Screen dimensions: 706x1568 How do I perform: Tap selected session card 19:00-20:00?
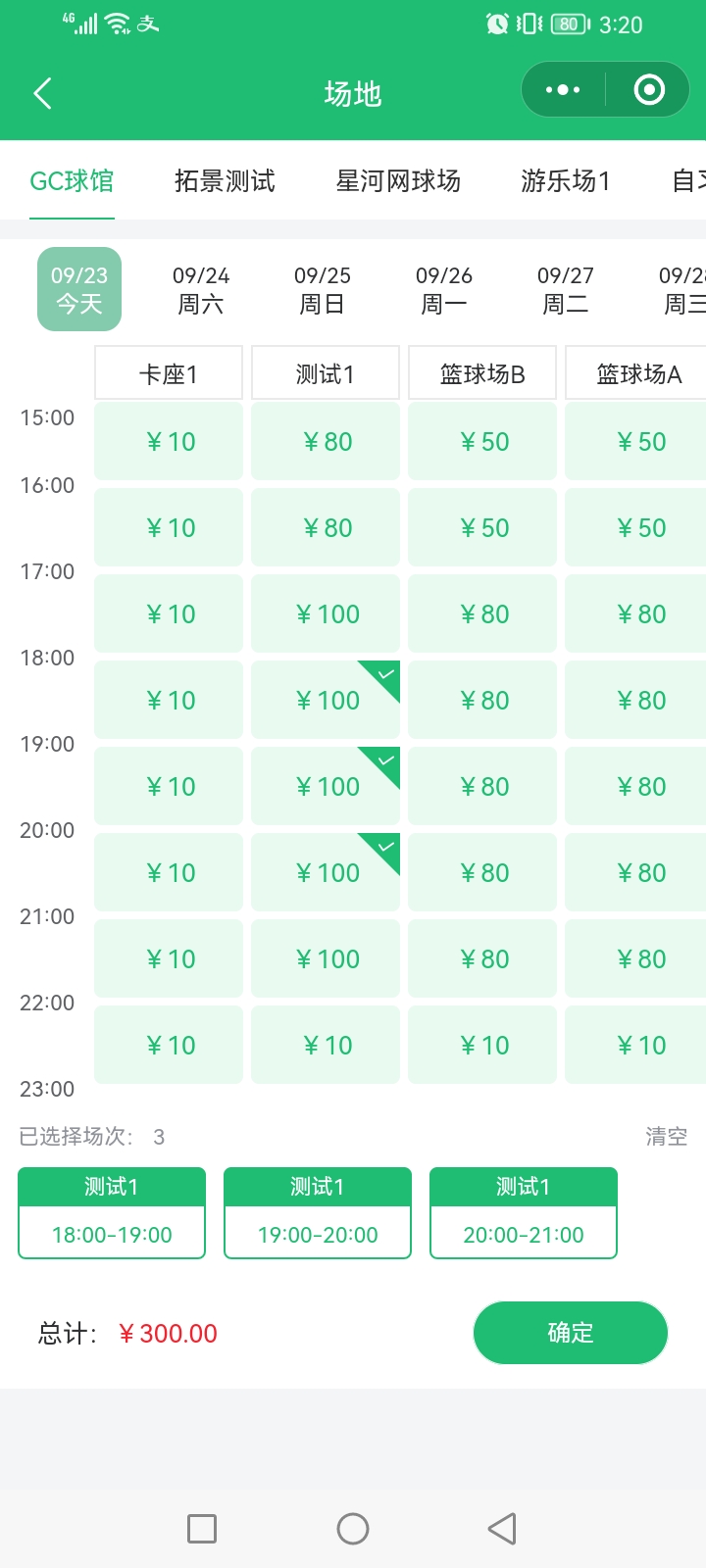click(318, 1213)
